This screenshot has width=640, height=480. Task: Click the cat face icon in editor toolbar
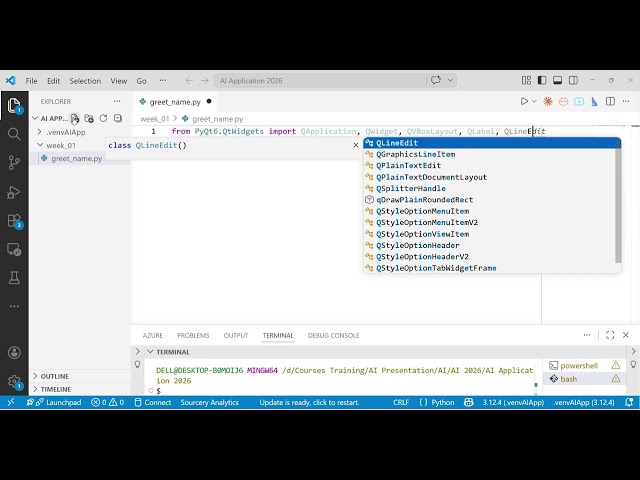click(x=563, y=101)
